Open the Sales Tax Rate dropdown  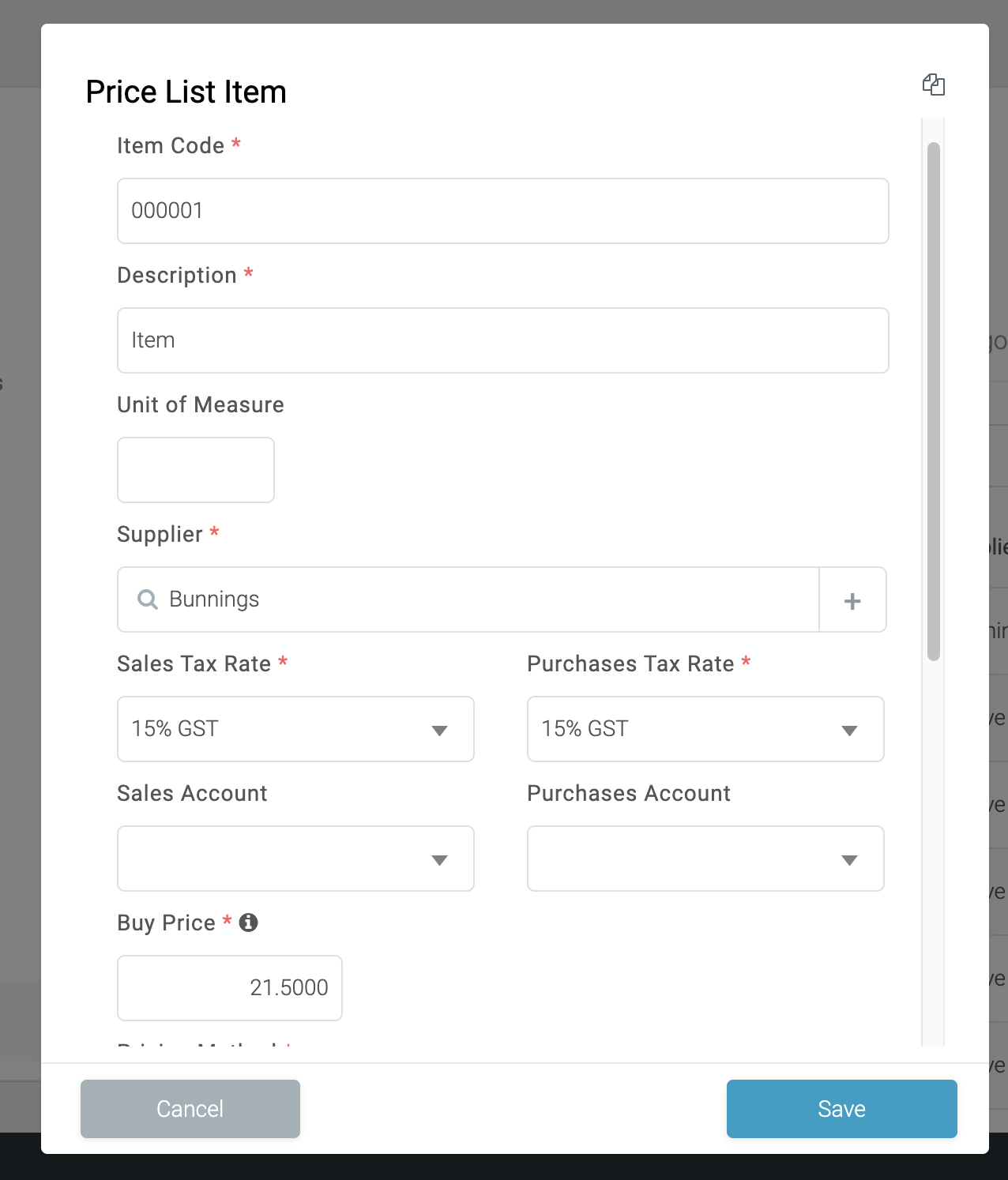pos(295,729)
